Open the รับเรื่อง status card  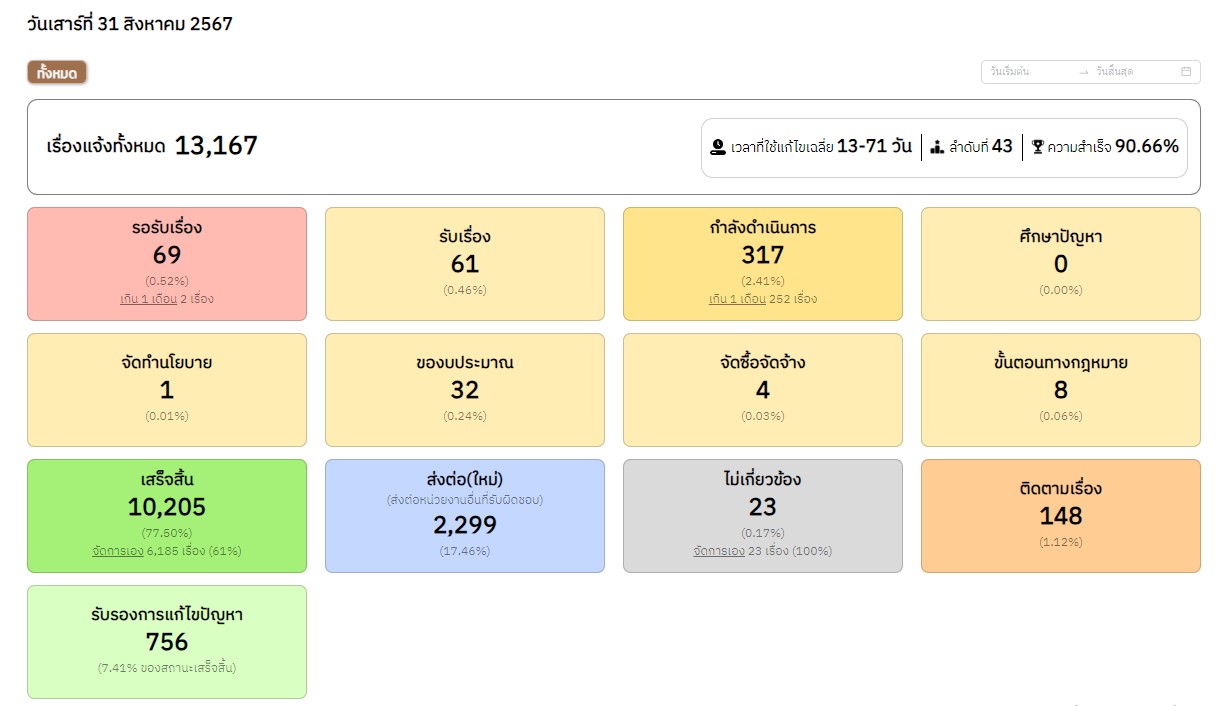(x=465, y=263)
